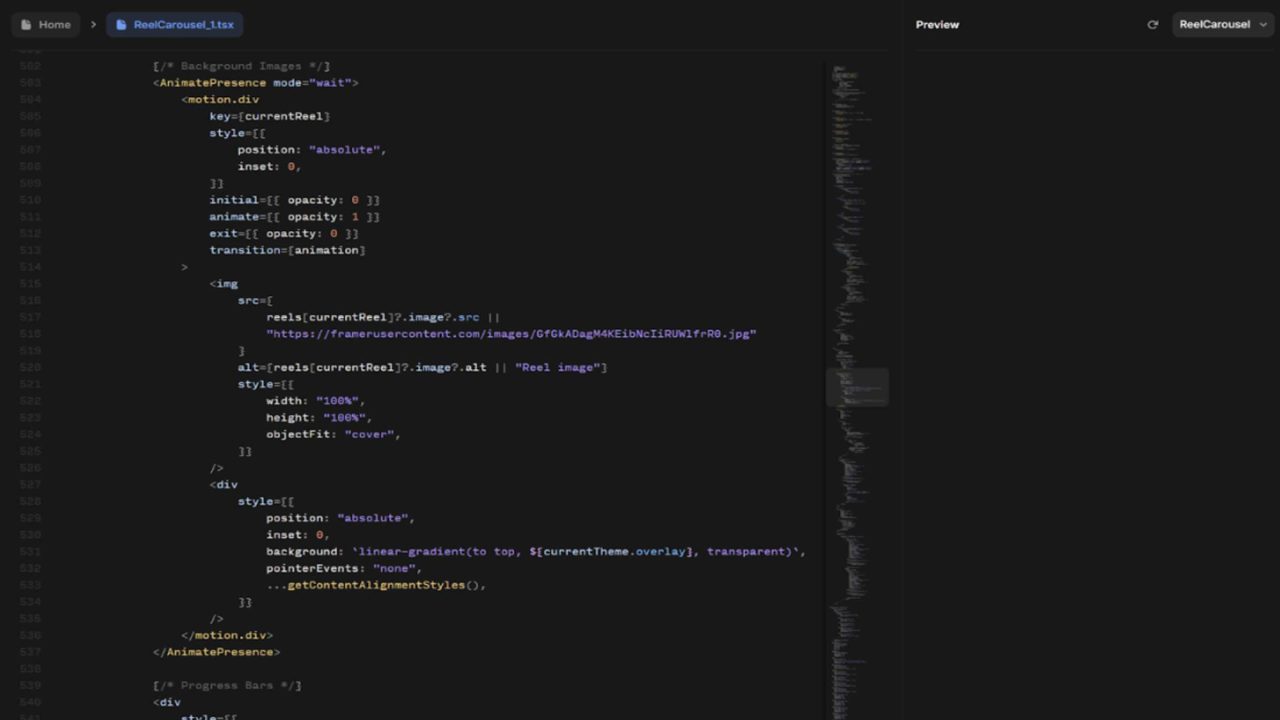The image size is (1280, 720).
Task: Click the Preview panel title
Action: click(937, 25)
